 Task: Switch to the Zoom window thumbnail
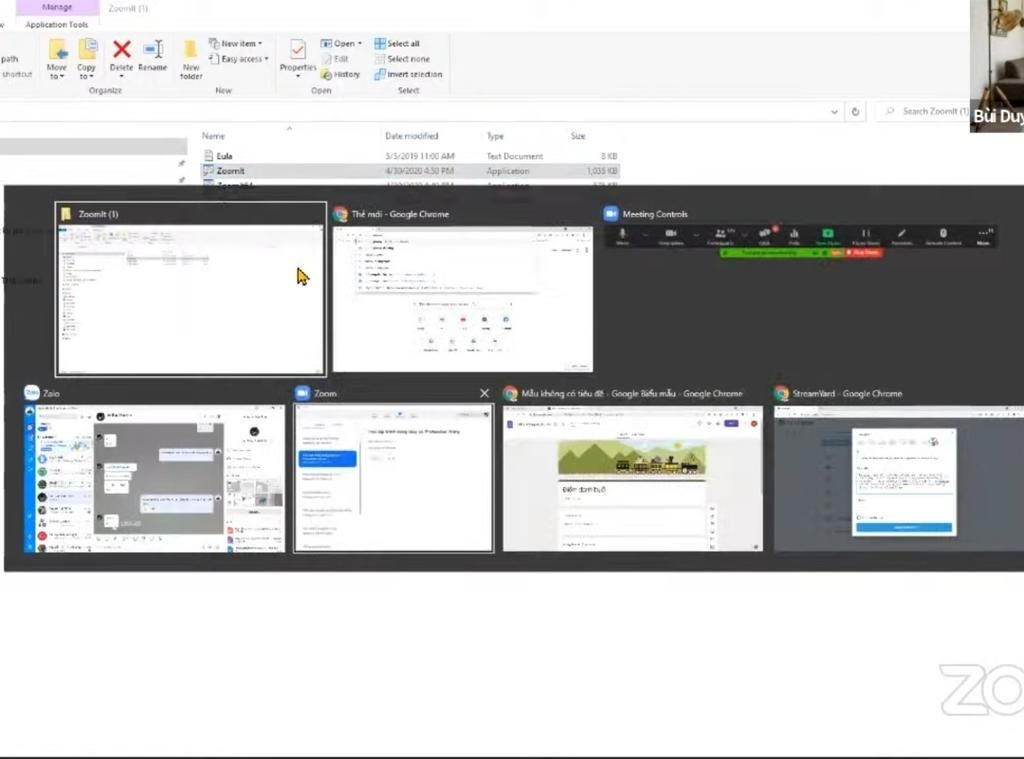pyautogui.click(x=394, y=469)
